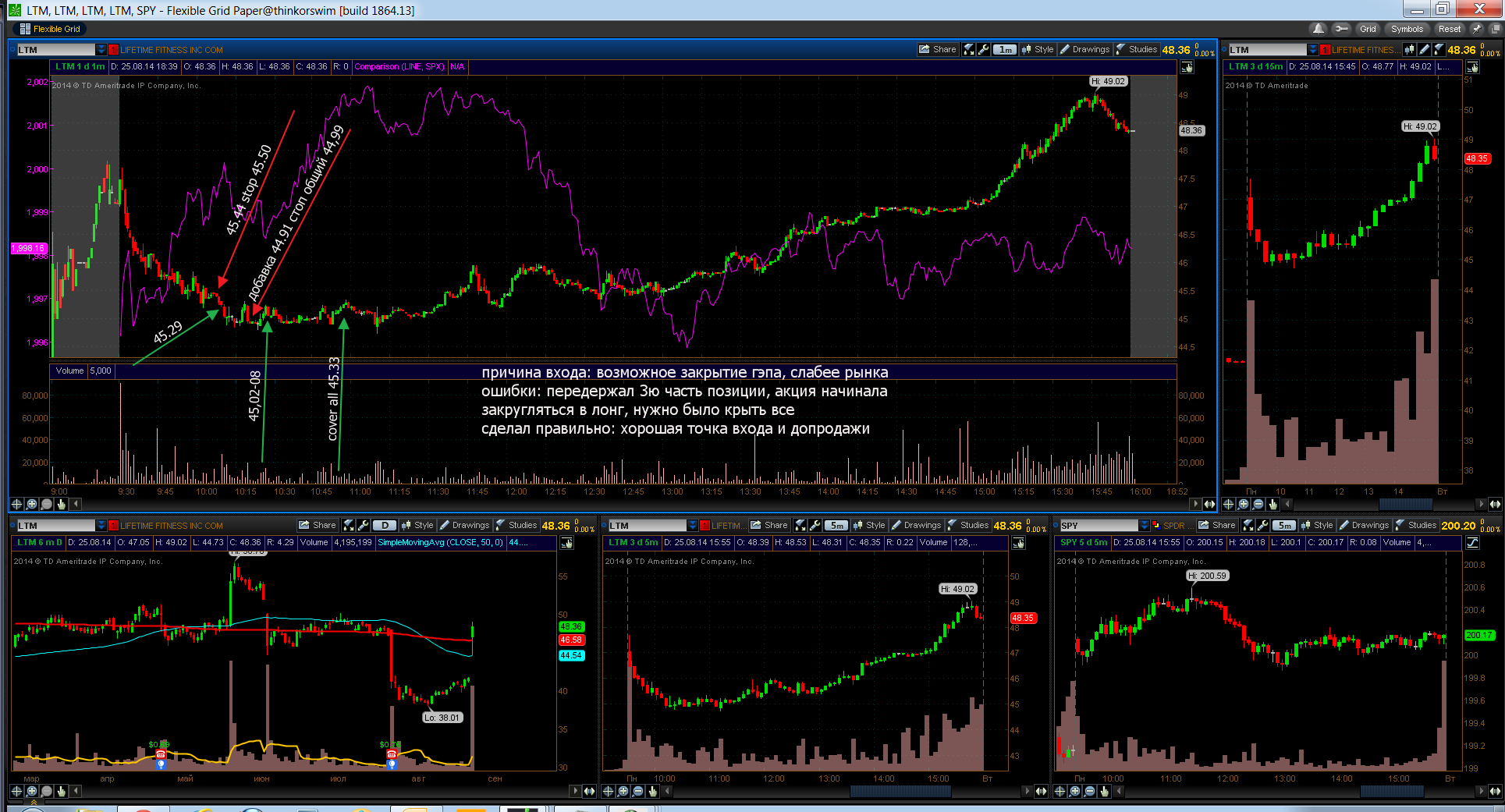Toggle drawing cursor icon on LTM 5m chart
The height and width of the screenshot is (812, 1505).
pyautogui.click(x=1018, y=542)
